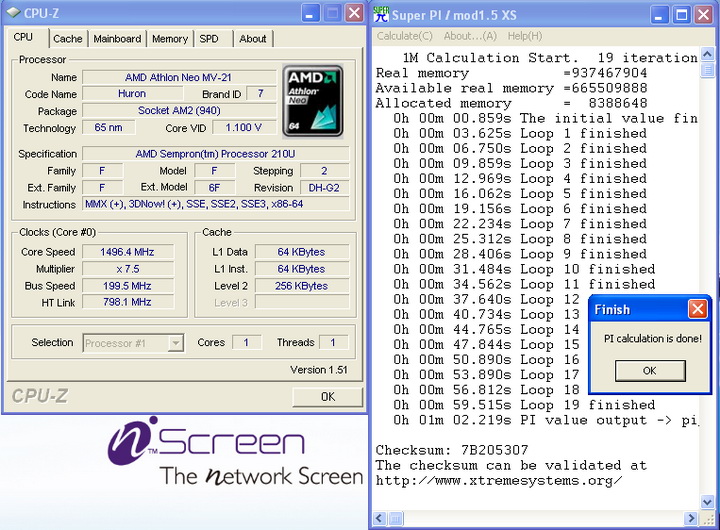Viewport: 720px width, 530px height.
Task: Click the Available real memory =665509888 line
Action: (512, 88)
